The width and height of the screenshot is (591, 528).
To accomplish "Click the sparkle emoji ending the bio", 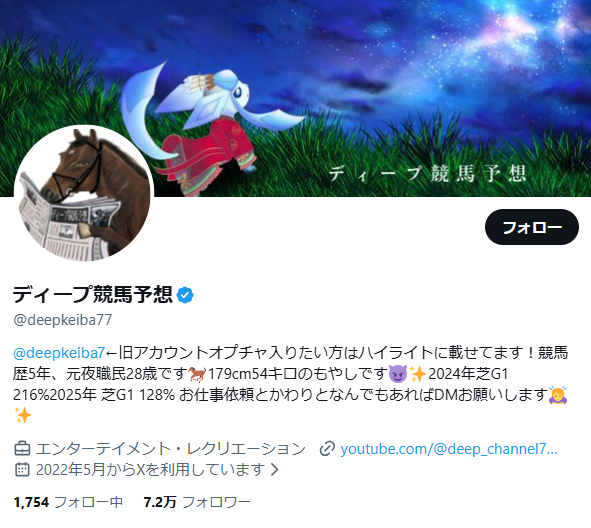I will point(23,415).
